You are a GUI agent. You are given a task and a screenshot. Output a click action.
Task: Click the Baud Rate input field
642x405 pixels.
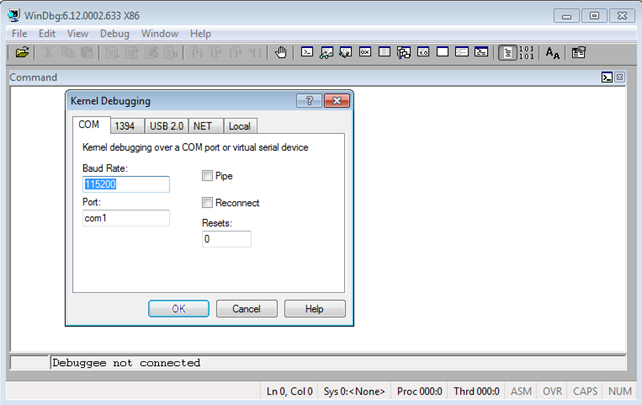126,184
